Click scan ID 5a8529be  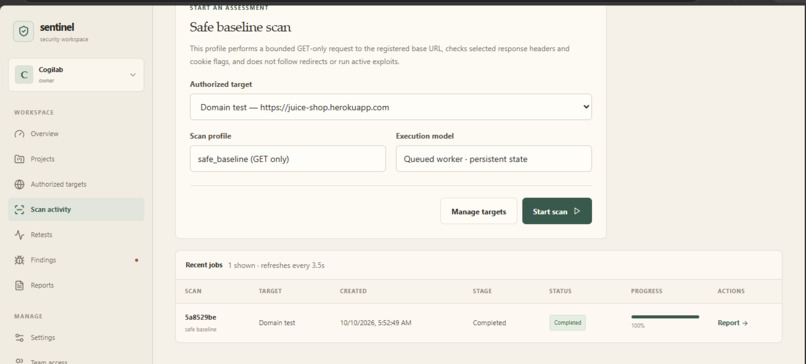coord(200,317)
